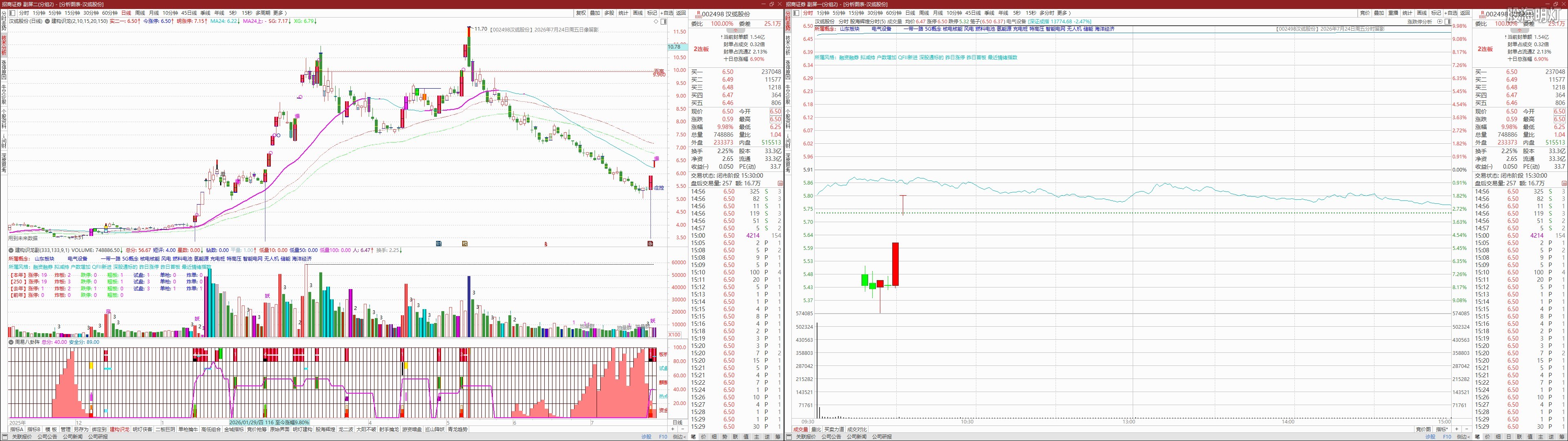Screen dimensions: 1568x441
Task: Toggle left panel icon in 副屏二 window toolbar
Action: (12, 13)
